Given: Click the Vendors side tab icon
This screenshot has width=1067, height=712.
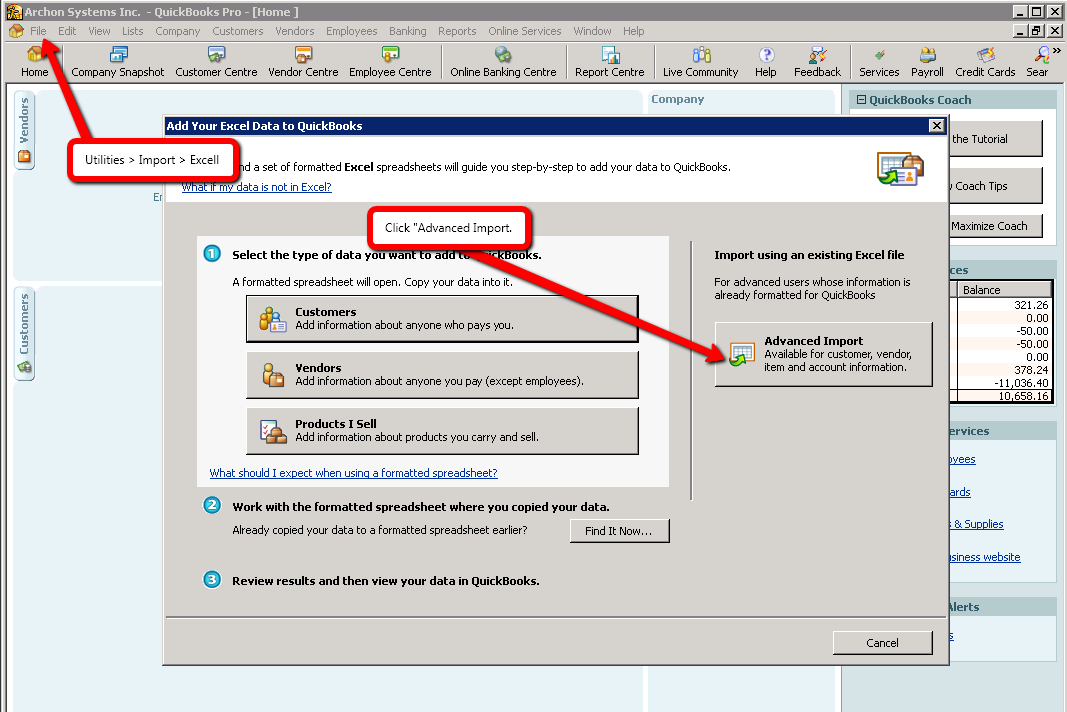Looking at the screenshot, I should pos(24,157).
